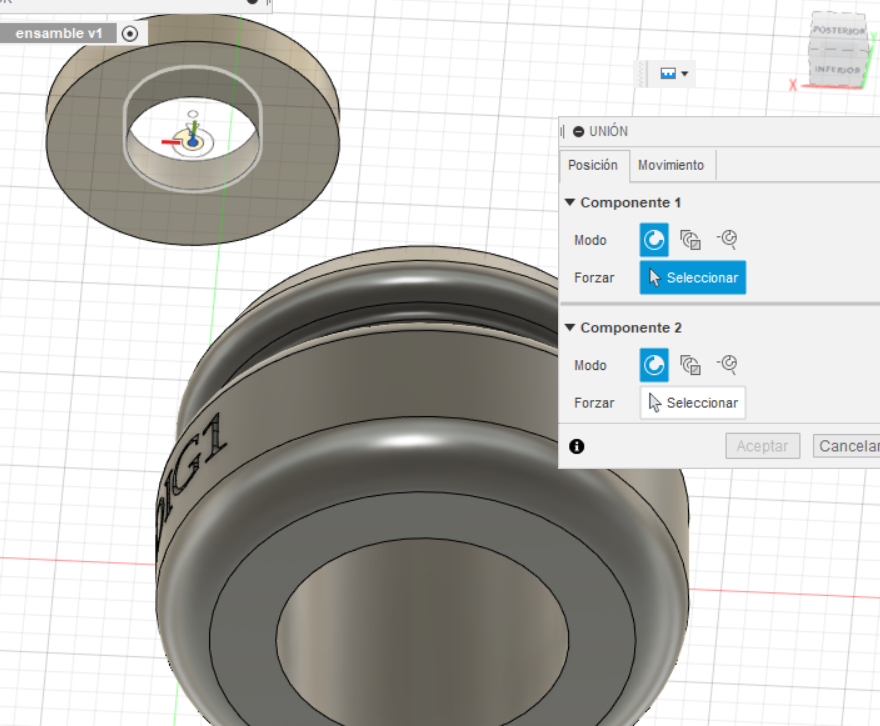Image resolution: width=880 pixels, height=726 pixels.
Task: Choose Between Two Faces mode for Componente 2
Action: click(690, 365)
